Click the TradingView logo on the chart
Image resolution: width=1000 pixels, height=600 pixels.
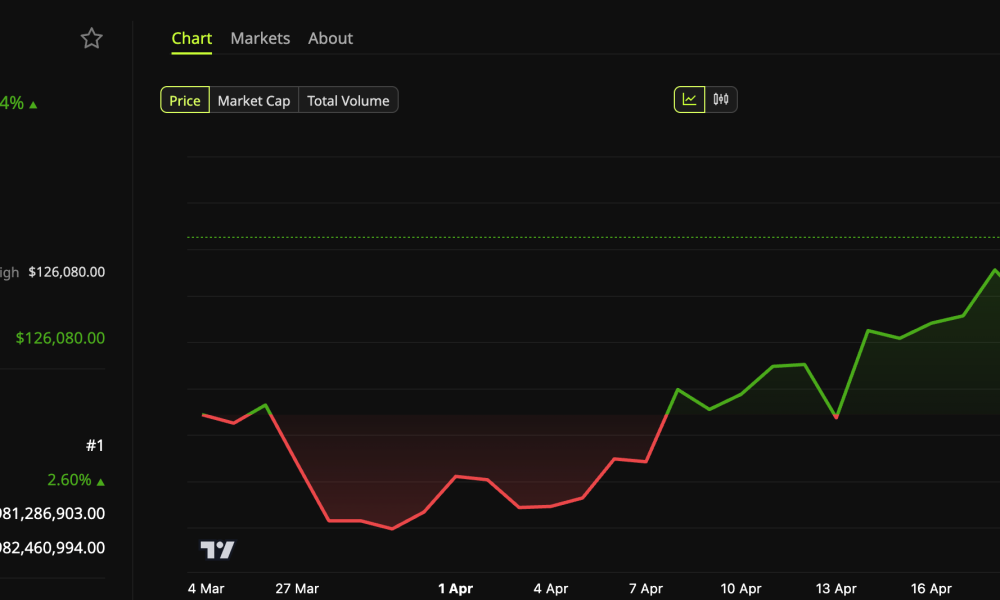point(218,549)
